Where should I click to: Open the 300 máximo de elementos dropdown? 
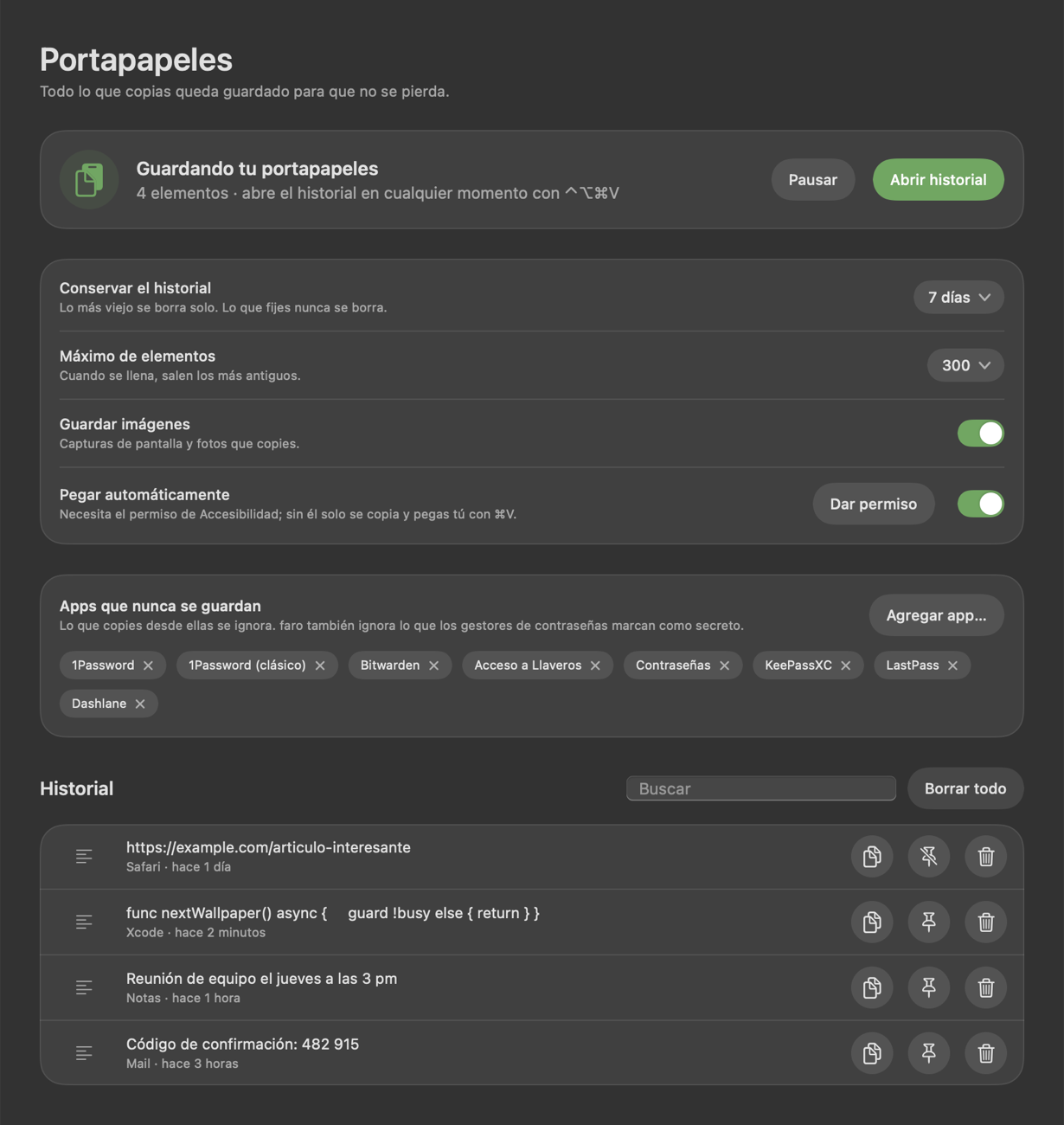tap(965, 365)
